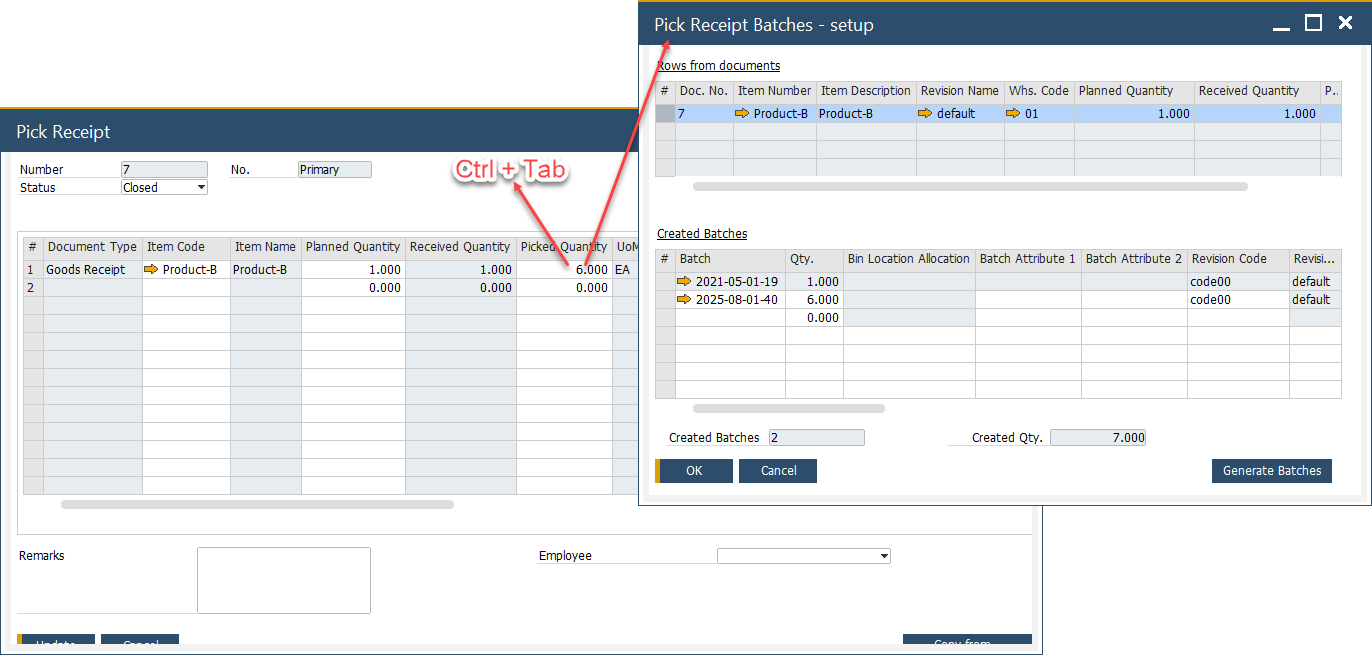
Task: Click the Update button on Pick Receipt
Action: point(55,643)
